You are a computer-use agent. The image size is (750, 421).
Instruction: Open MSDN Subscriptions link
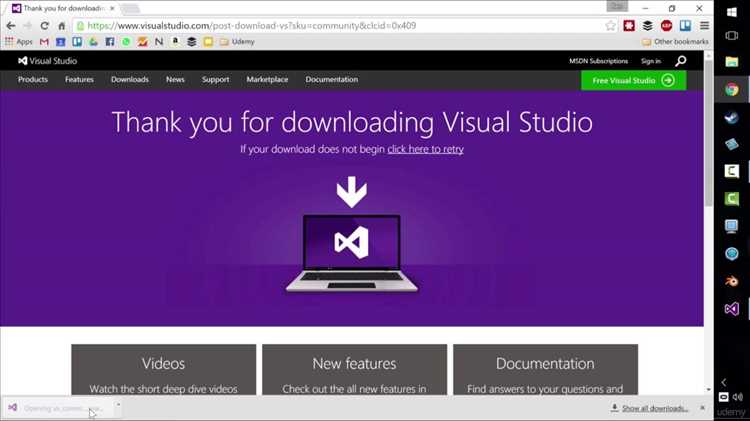[x=598, y=61]
